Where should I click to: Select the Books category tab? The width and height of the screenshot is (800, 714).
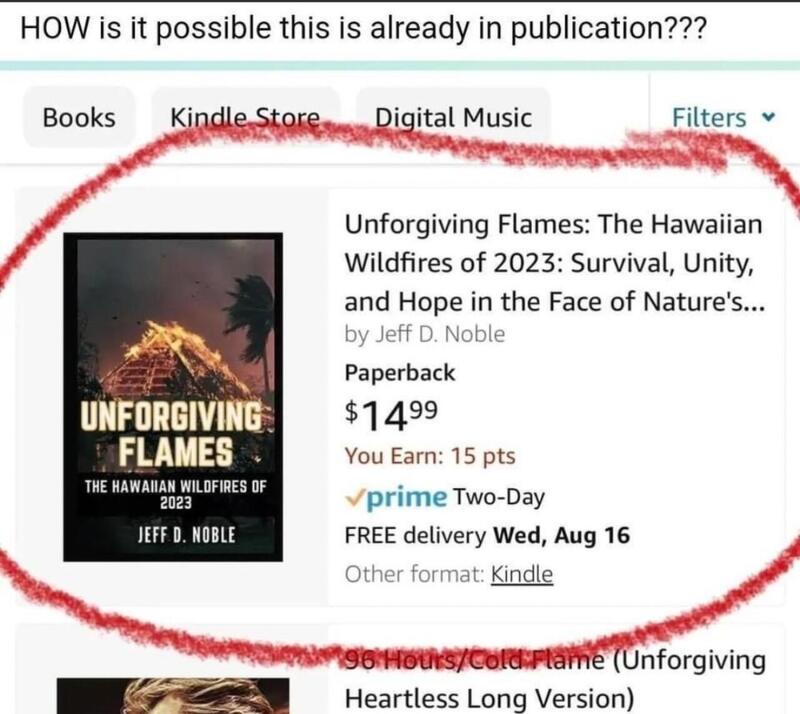(79, 117)
